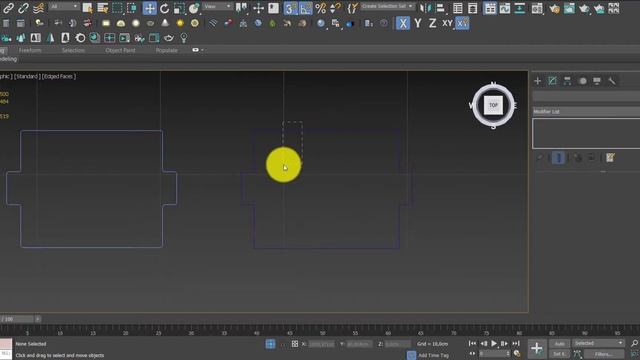
Task: Click Show End Result toggle
Action: tap(558, 158)
